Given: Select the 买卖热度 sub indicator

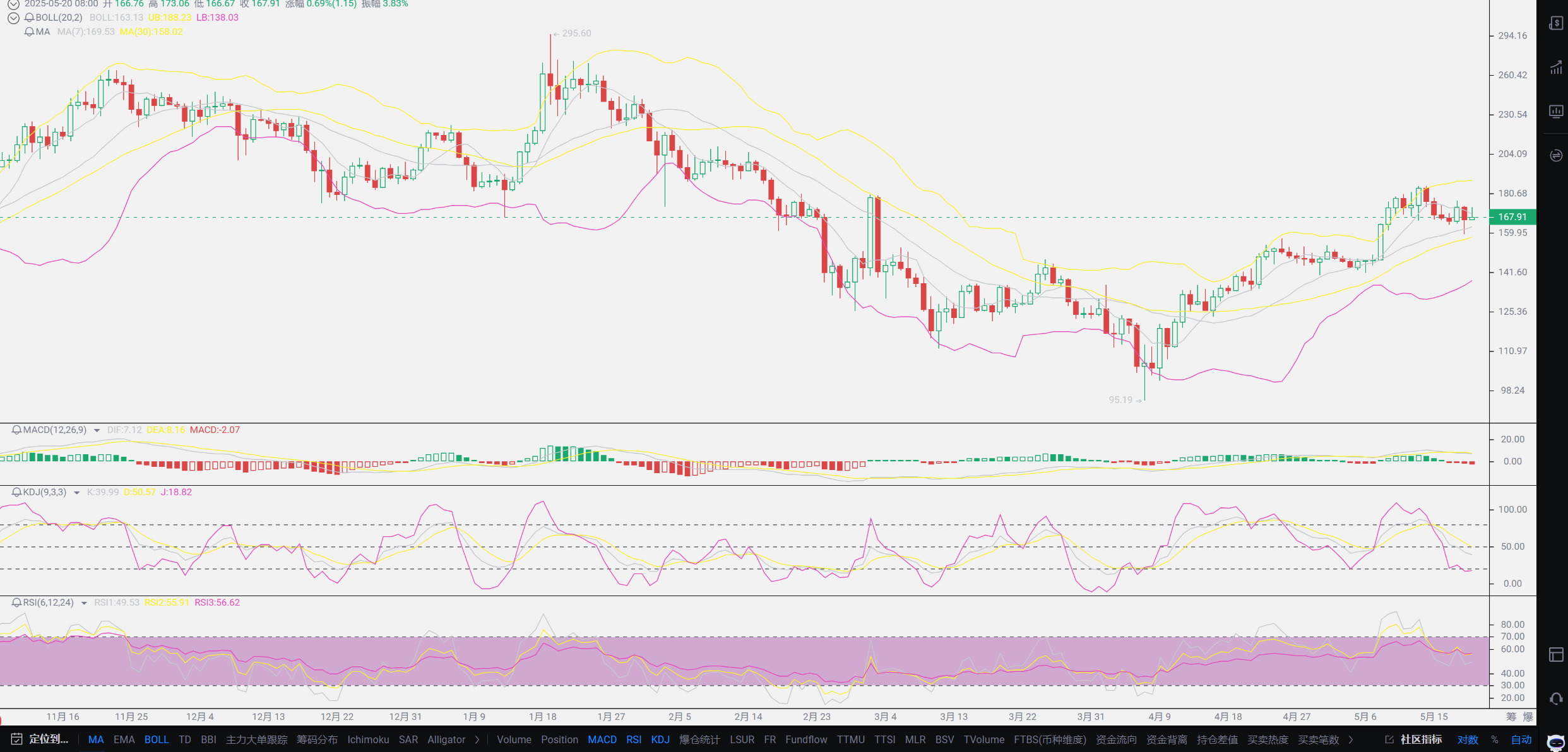Looking at the screenshot, I should pyautogui.click(x=1268, y=739).
